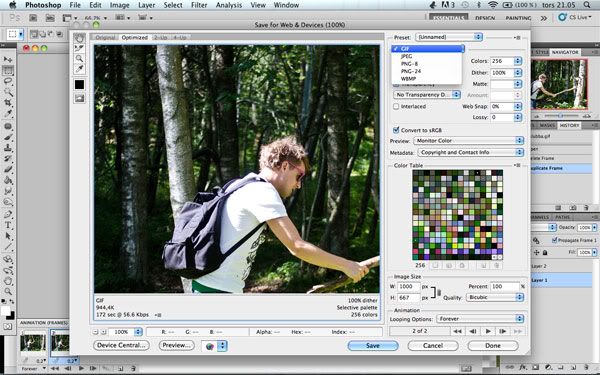Image resolution: width=600 pixels, height=375 pixels.
Task: Toggle Propagate Frame 1 checkbox
Action: point(554,240)
